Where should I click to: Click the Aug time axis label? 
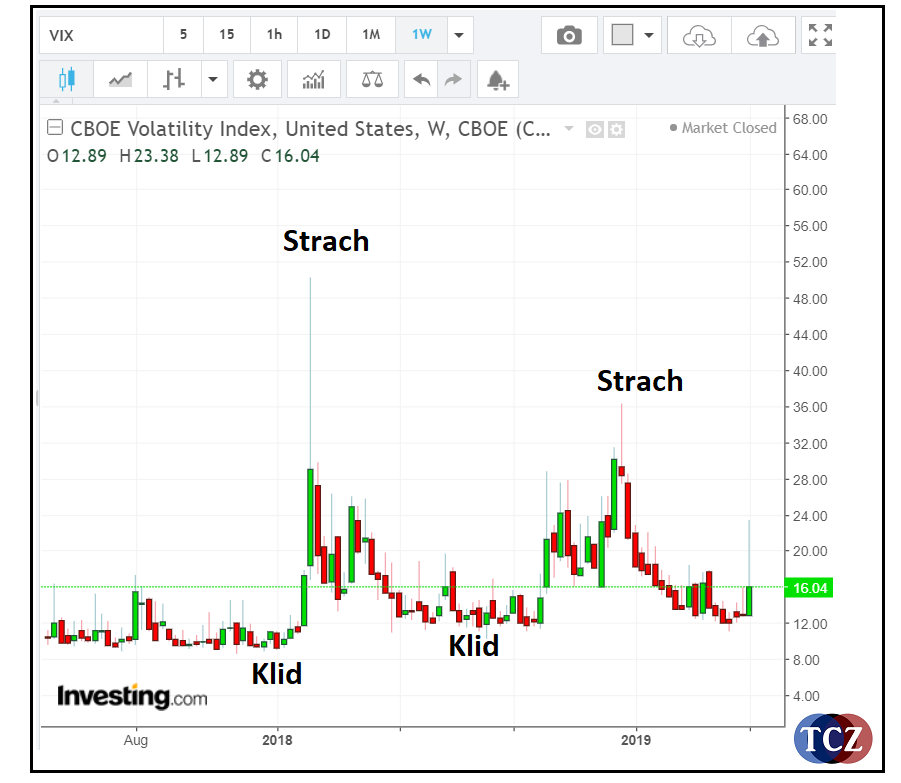click(x=136, y=740)
